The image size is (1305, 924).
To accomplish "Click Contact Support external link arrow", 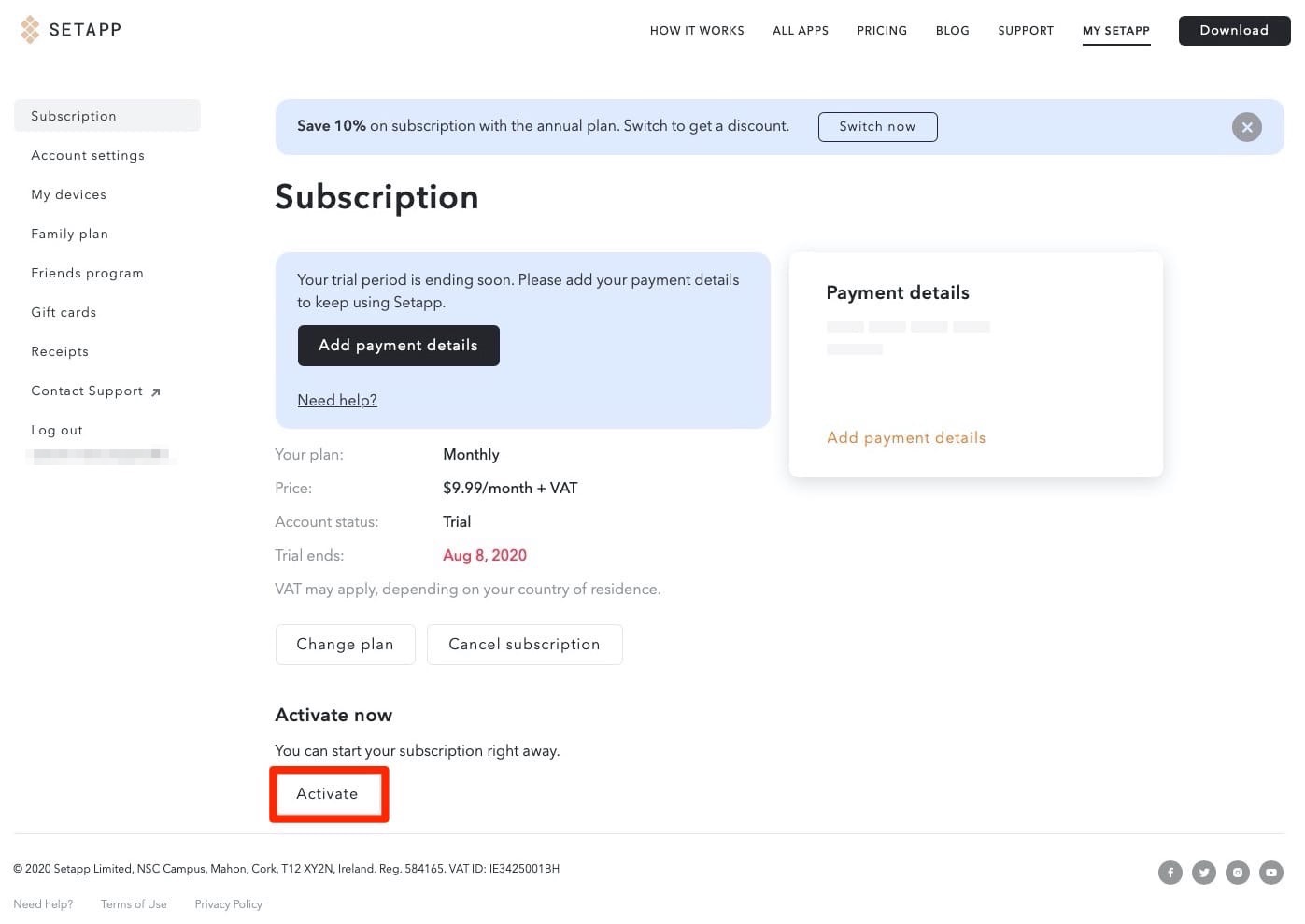I will coord(156,392).
